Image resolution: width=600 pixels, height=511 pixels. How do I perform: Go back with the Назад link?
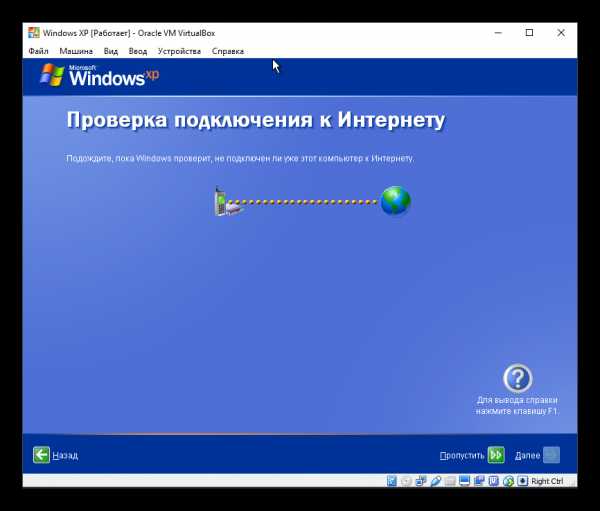65,455
